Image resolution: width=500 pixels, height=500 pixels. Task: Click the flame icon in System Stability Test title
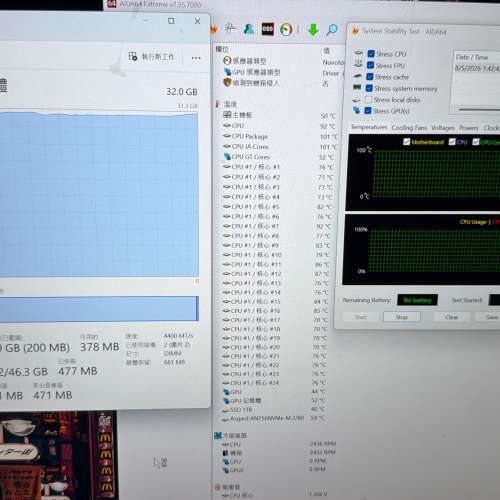tap(355, 31)
